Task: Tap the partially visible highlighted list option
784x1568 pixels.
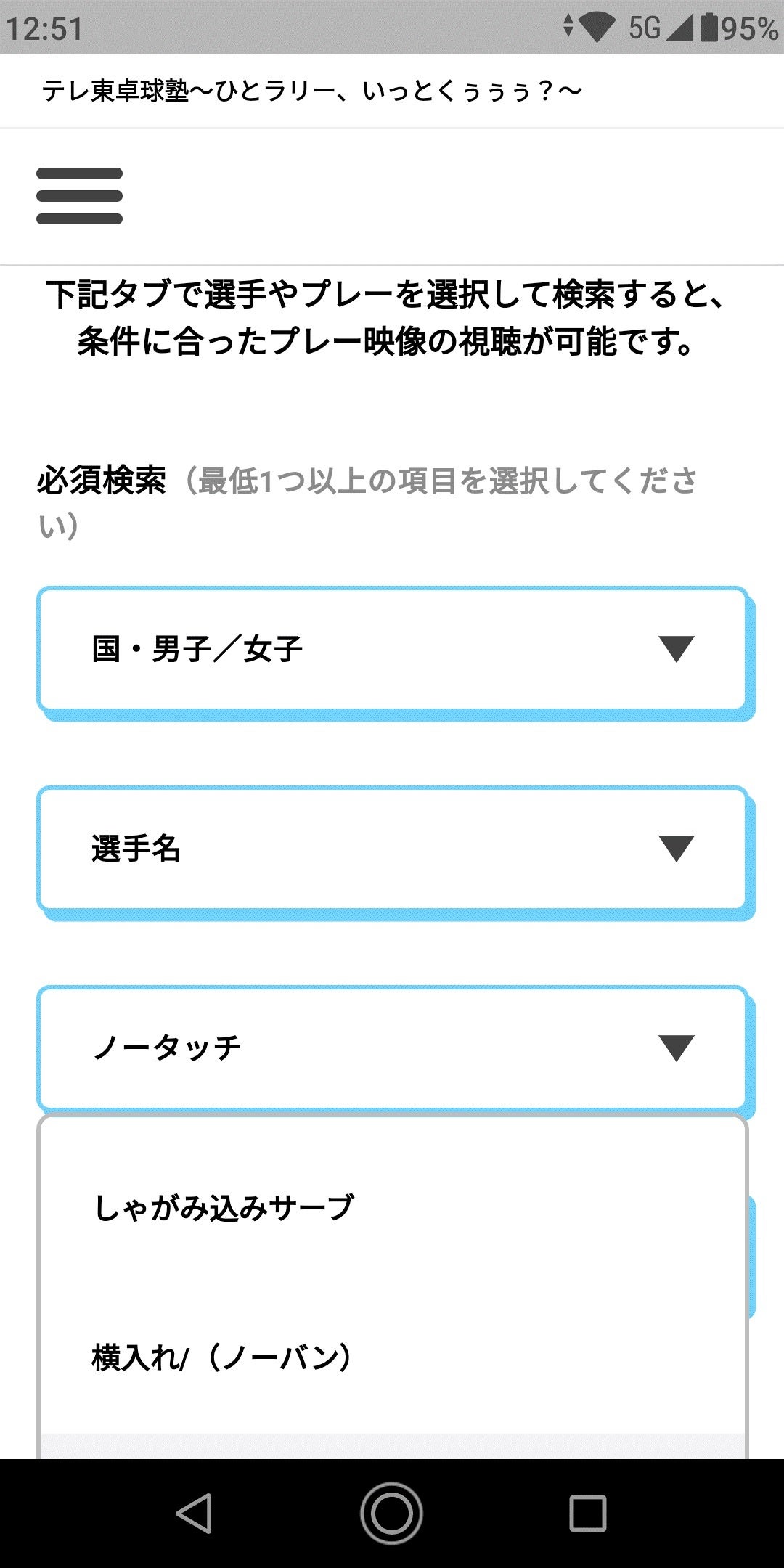Action: coord(392,1446)
